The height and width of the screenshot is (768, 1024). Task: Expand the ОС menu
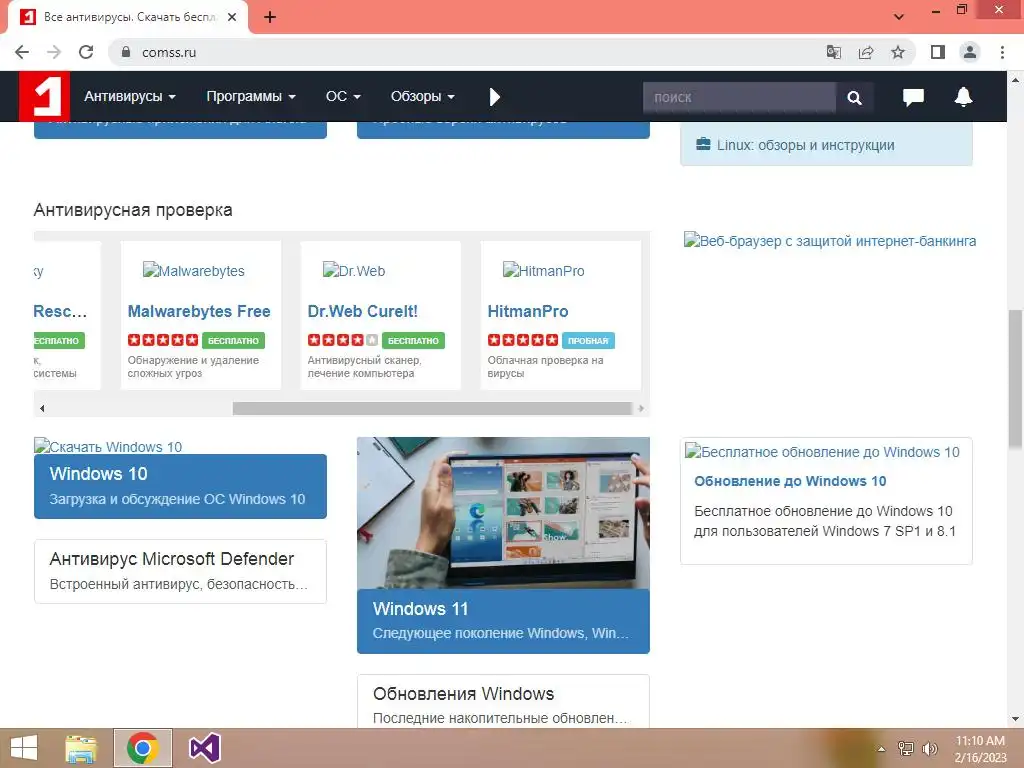click(343, 97)
